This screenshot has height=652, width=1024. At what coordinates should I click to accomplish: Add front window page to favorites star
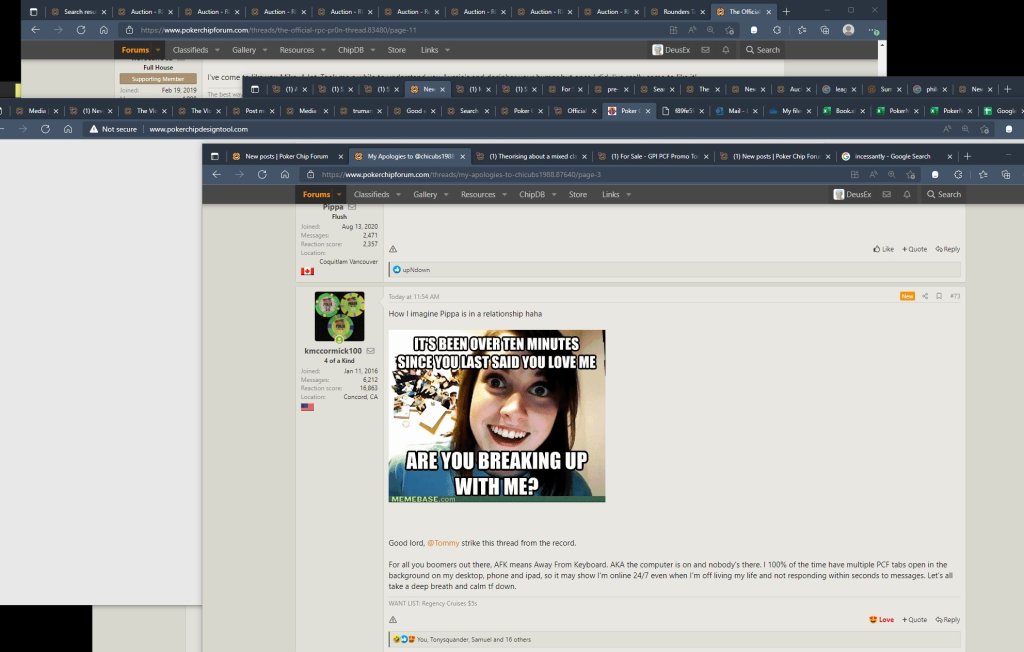pos(910,174)
